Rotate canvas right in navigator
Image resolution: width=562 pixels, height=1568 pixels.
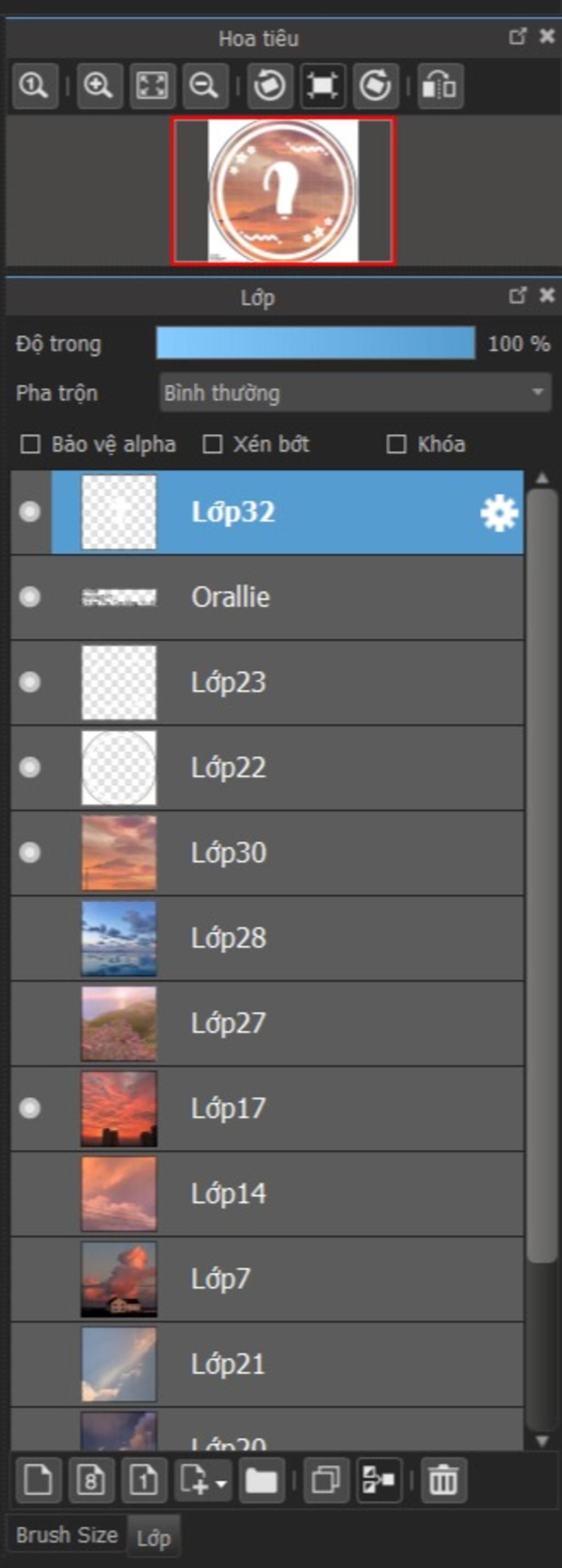[x=375, y=85]
